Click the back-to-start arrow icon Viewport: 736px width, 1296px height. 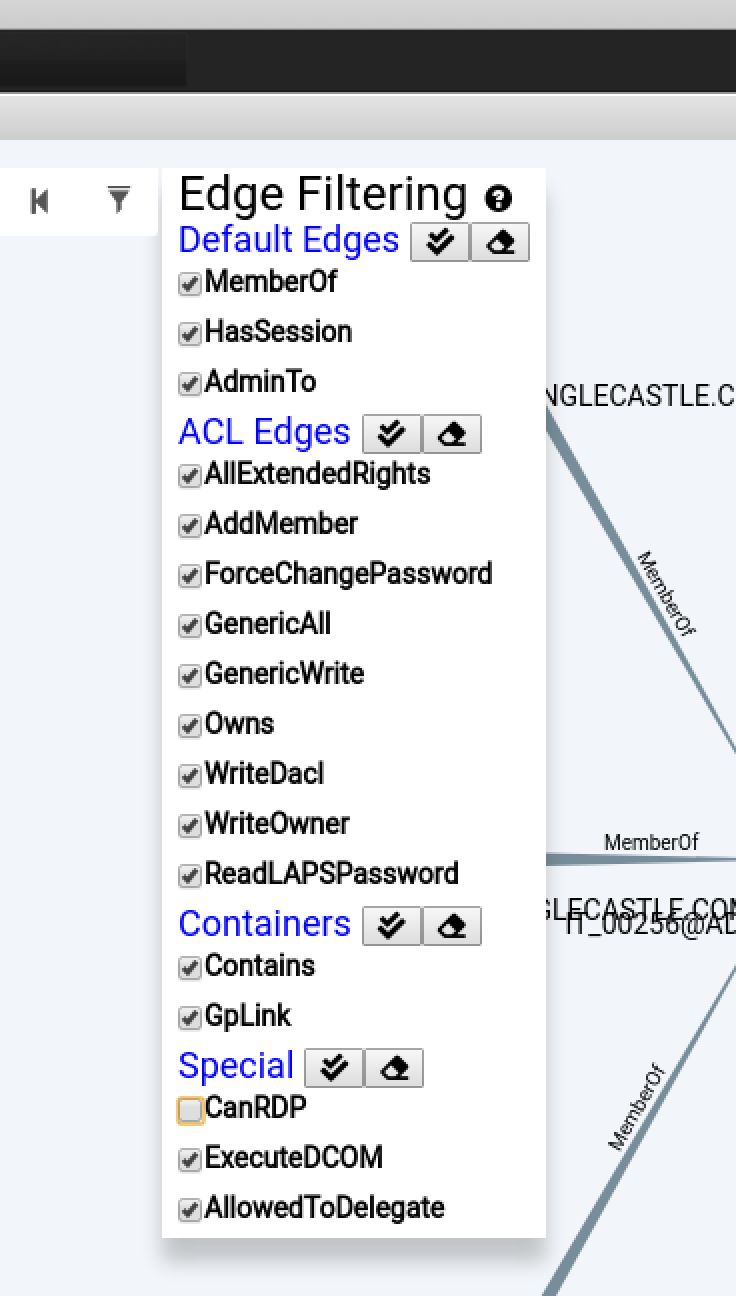[x=40, y=201]
